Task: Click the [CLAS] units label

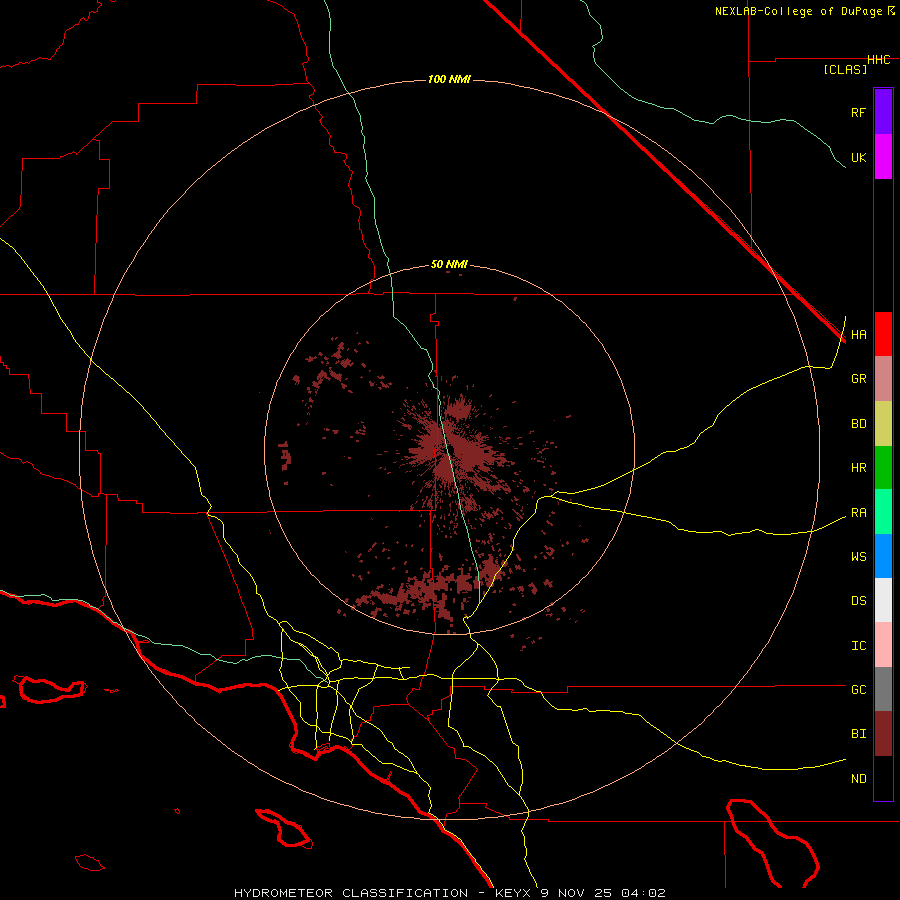Action: pos(845,69)
